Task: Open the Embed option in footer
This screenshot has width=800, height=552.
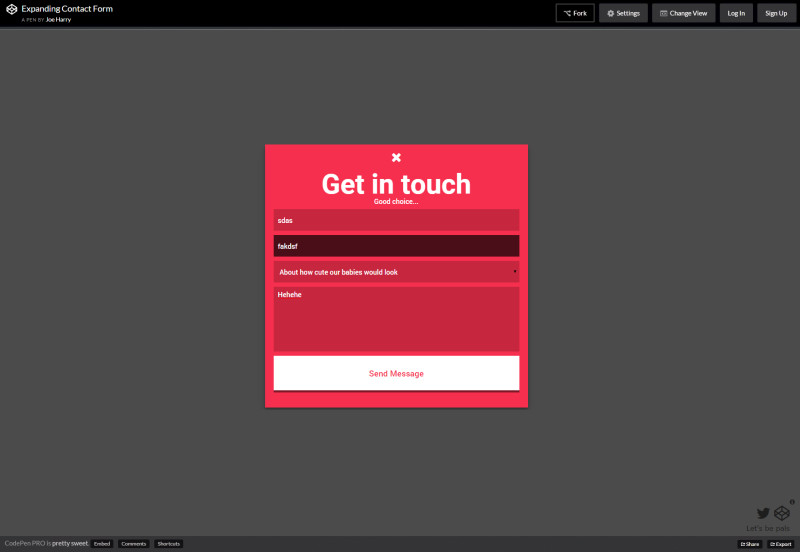Action: pyautogui.click(x=102, y=544)
